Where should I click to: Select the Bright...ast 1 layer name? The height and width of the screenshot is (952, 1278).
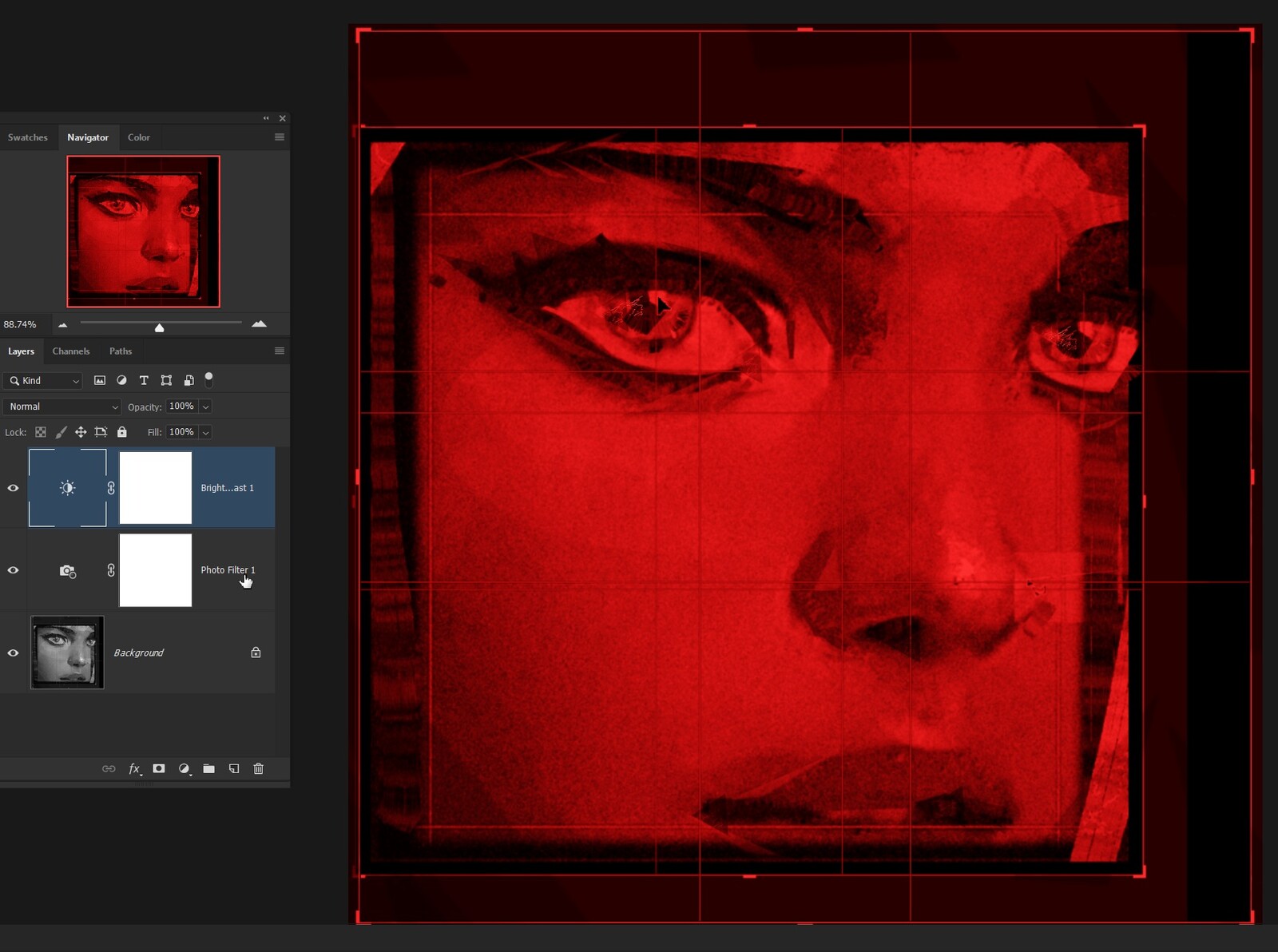(228, 488)
